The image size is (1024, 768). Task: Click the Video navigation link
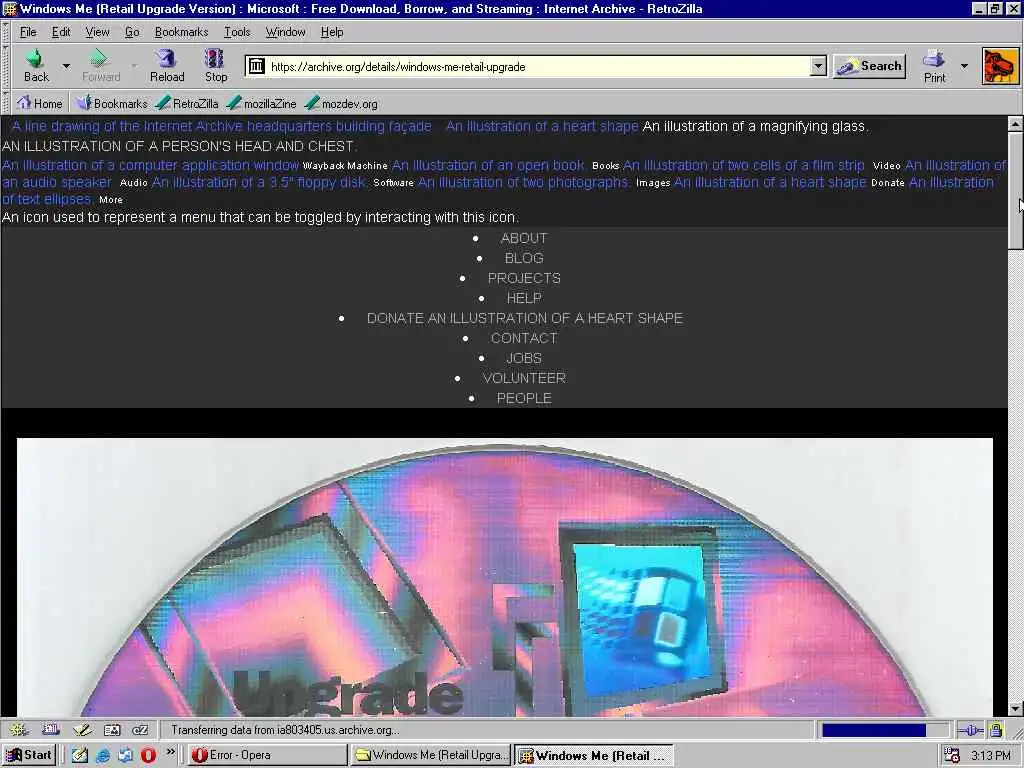tap(886, 166)
